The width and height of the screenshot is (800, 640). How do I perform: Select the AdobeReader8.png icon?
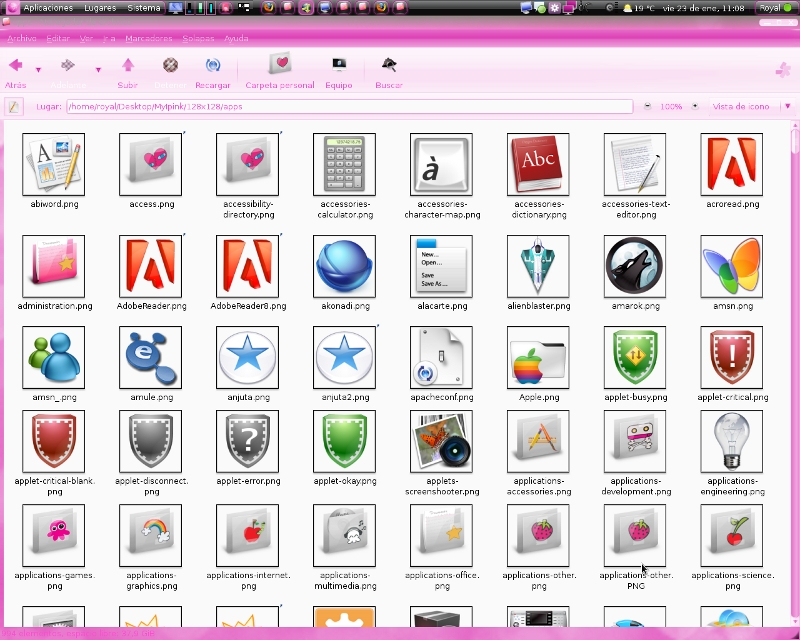(247, 266)
